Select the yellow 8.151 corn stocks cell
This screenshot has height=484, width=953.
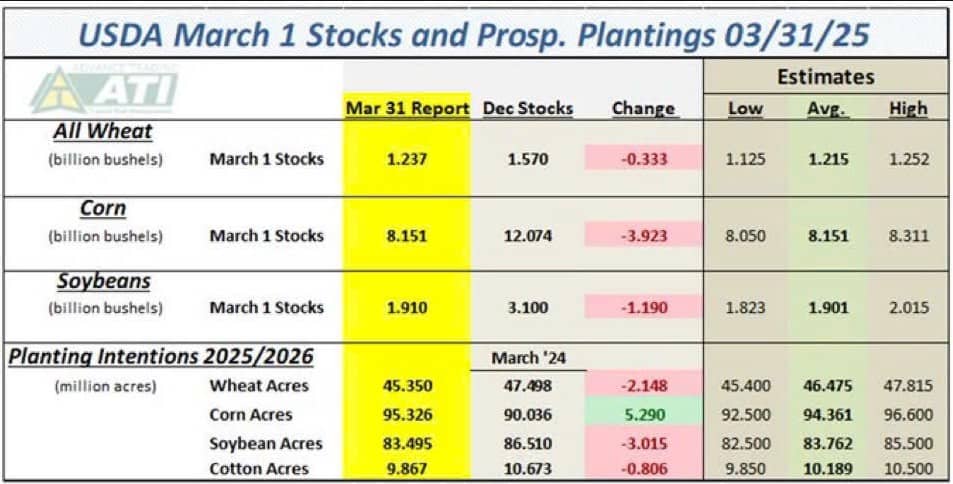pos(407,236)
